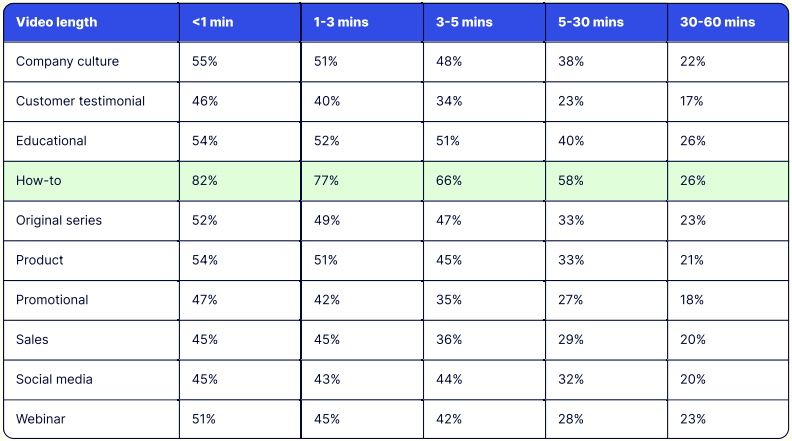Click the Video length column header
Viewport: 792px width, 441px height.
click(55, 22)
